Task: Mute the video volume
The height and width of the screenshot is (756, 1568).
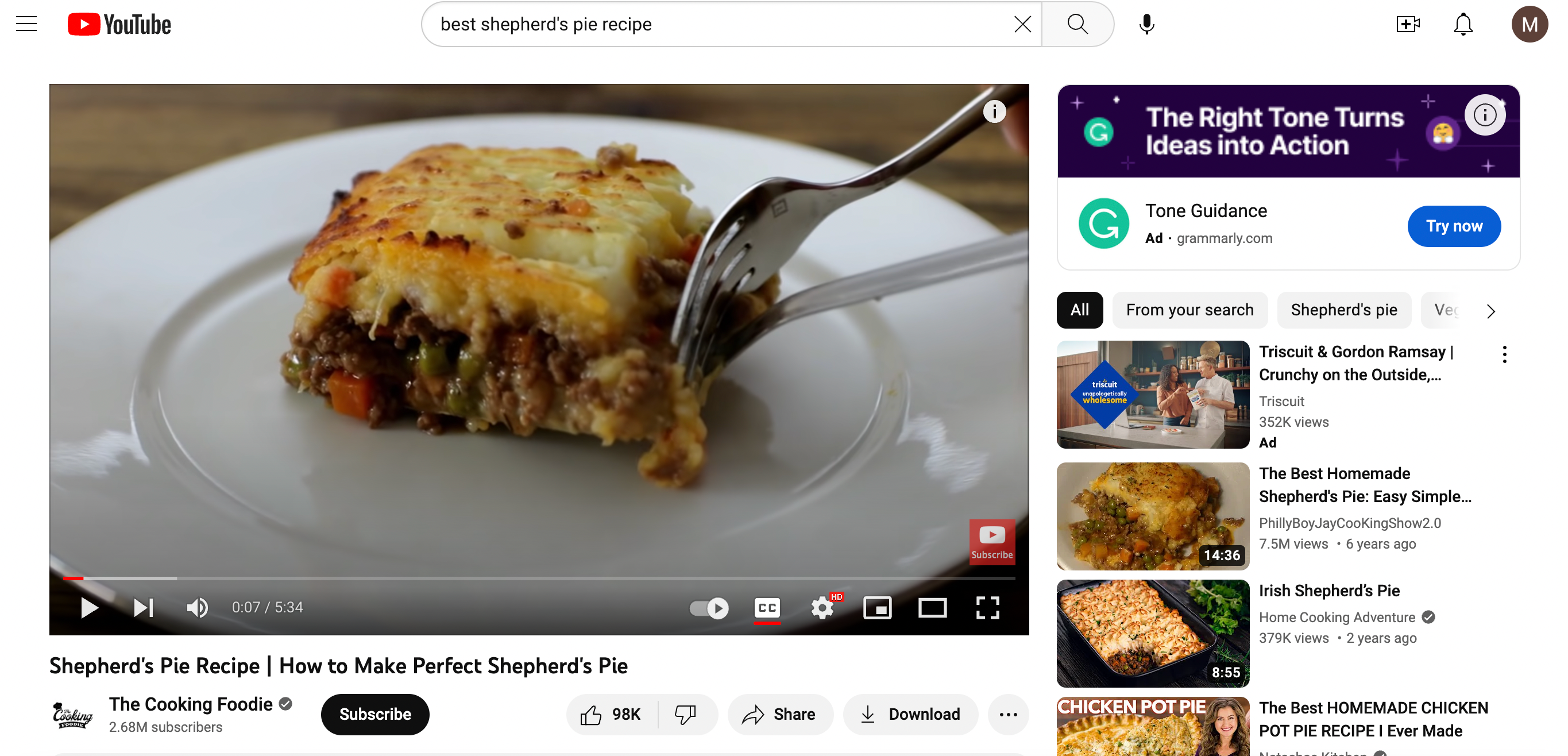Action: click(x=196, y=607)
